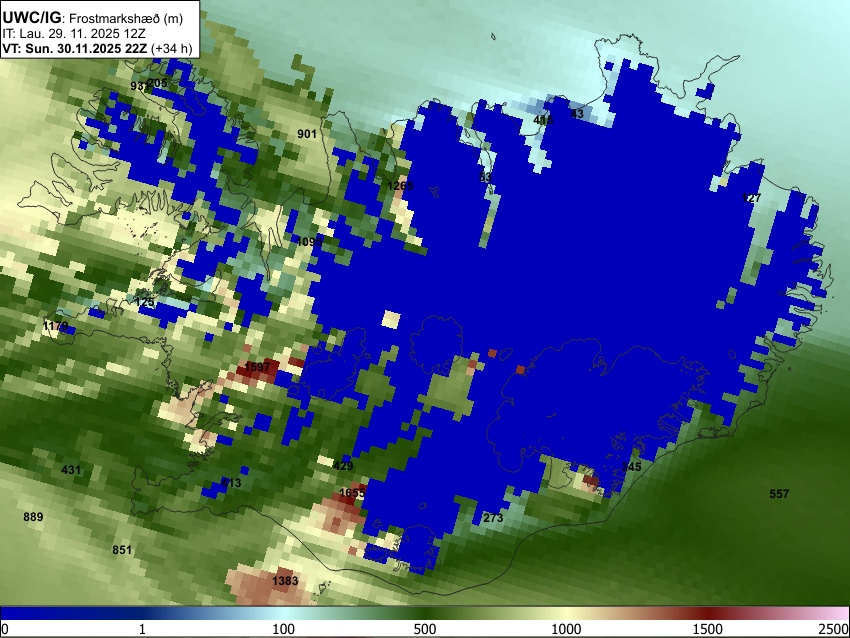The height and width of the screenshot is (638, 850).
Task: Pick the 1179 label on the west coast
Action: 55,326
